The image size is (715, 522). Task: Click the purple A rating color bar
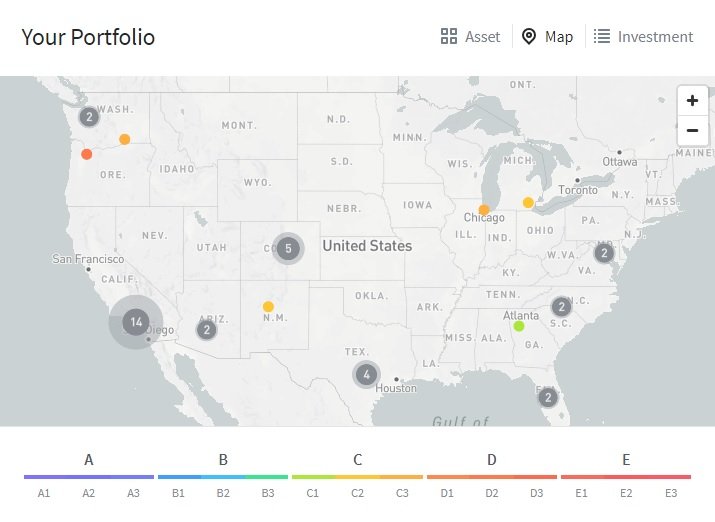[89, 477]
